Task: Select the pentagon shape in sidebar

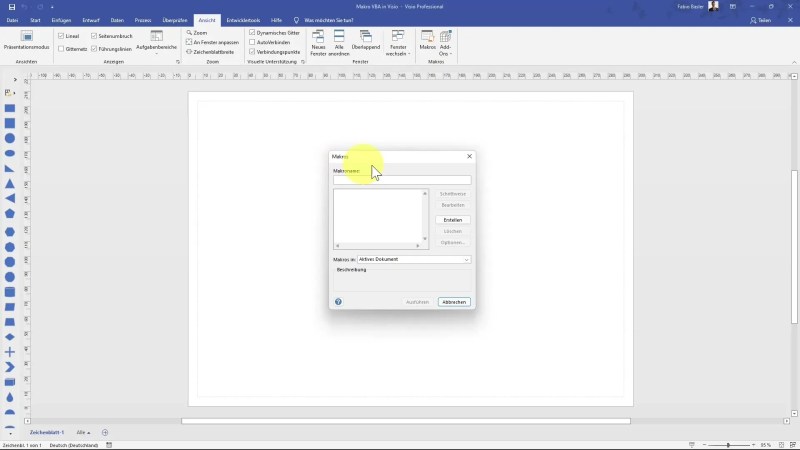Action: 10,214
